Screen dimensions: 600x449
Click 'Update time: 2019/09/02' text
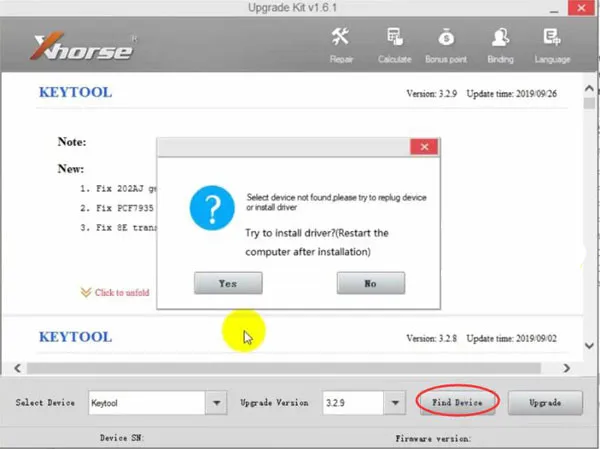click(x=512, y=338)
